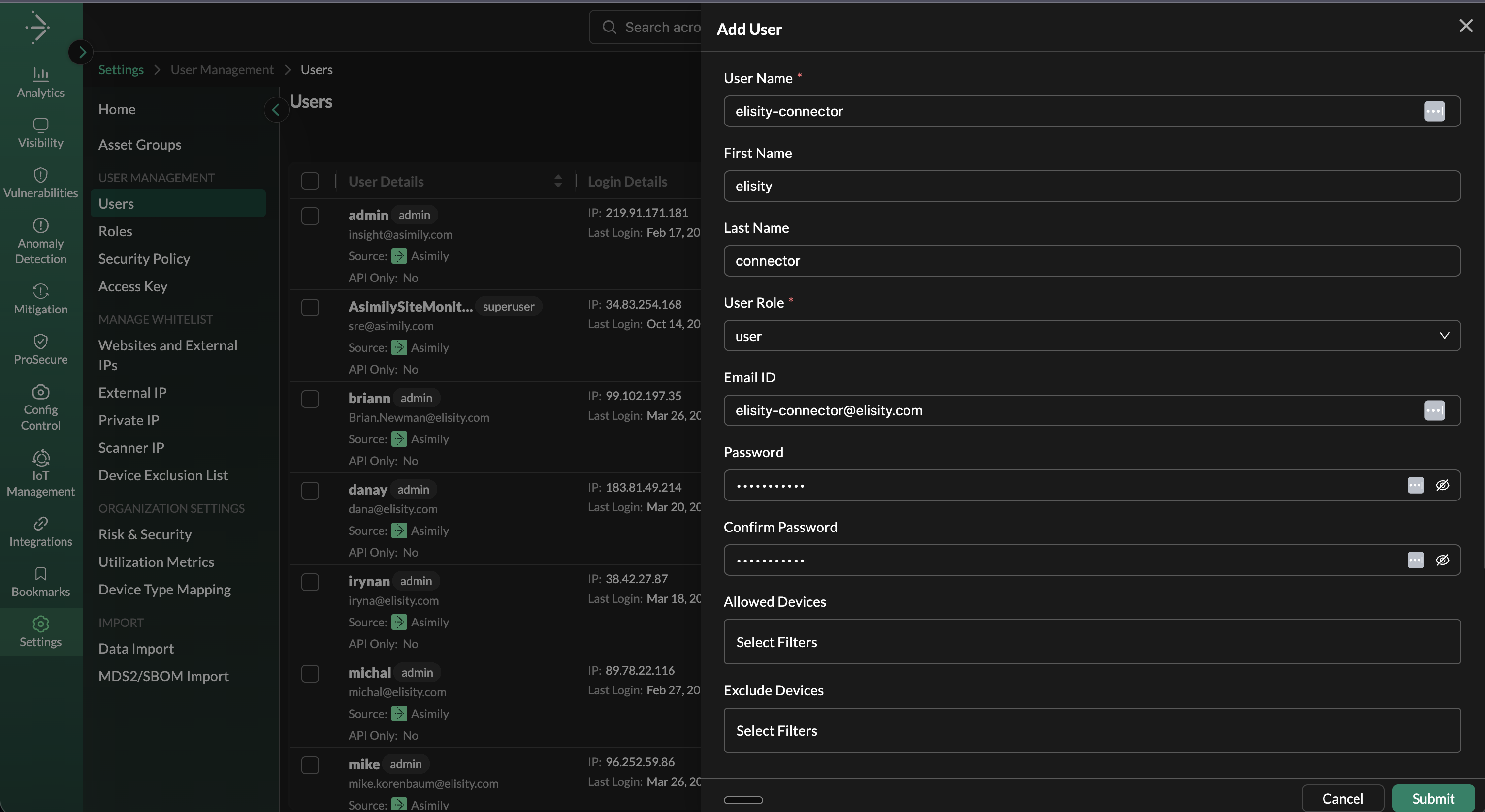Select Access Key menu item
Screen dimensions: 1485x812
133,287
